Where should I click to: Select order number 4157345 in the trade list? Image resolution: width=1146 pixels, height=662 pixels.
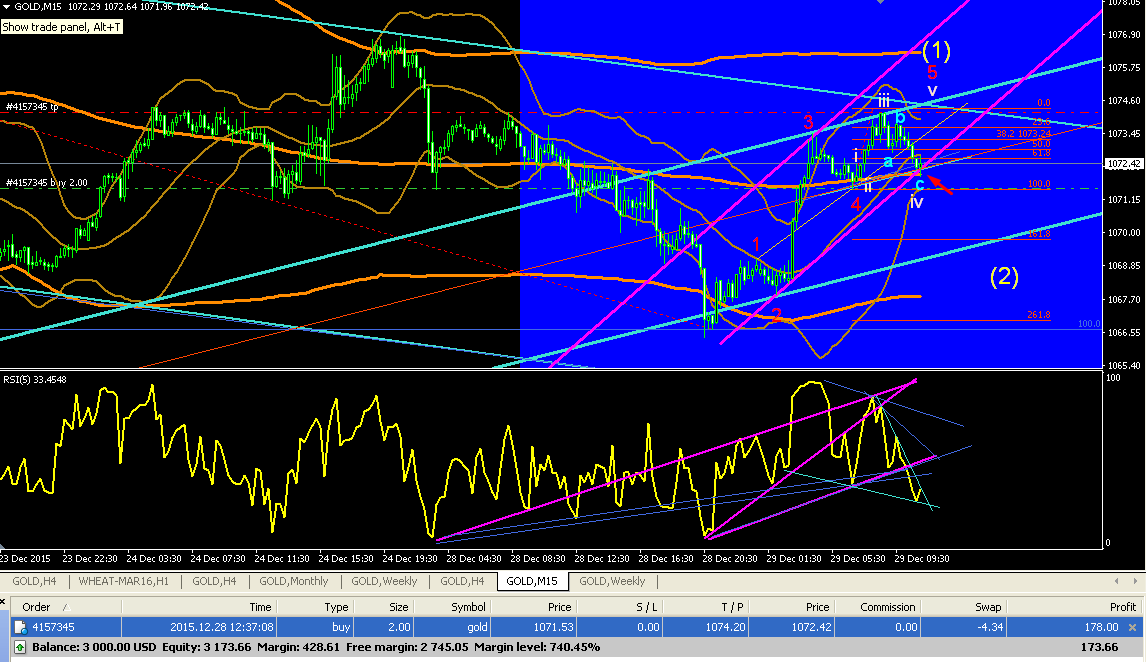(53, 627)
